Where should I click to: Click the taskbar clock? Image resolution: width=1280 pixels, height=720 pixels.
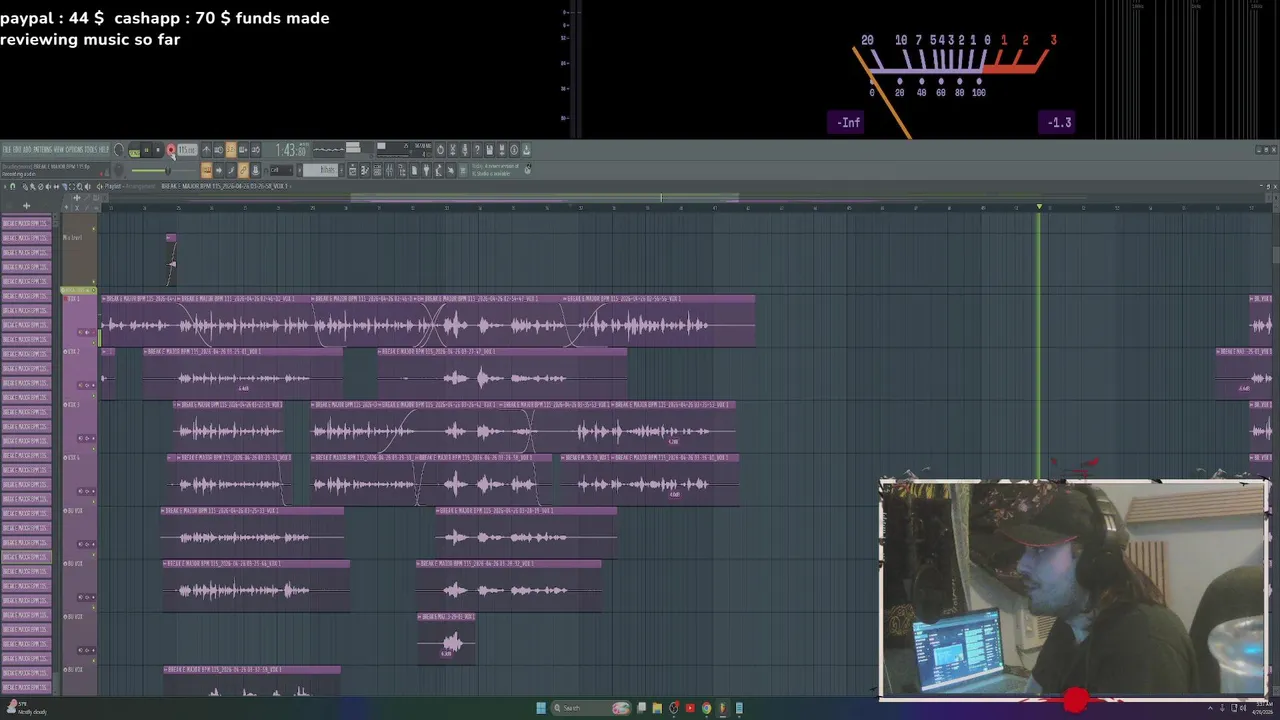[x=1263, y=708]
